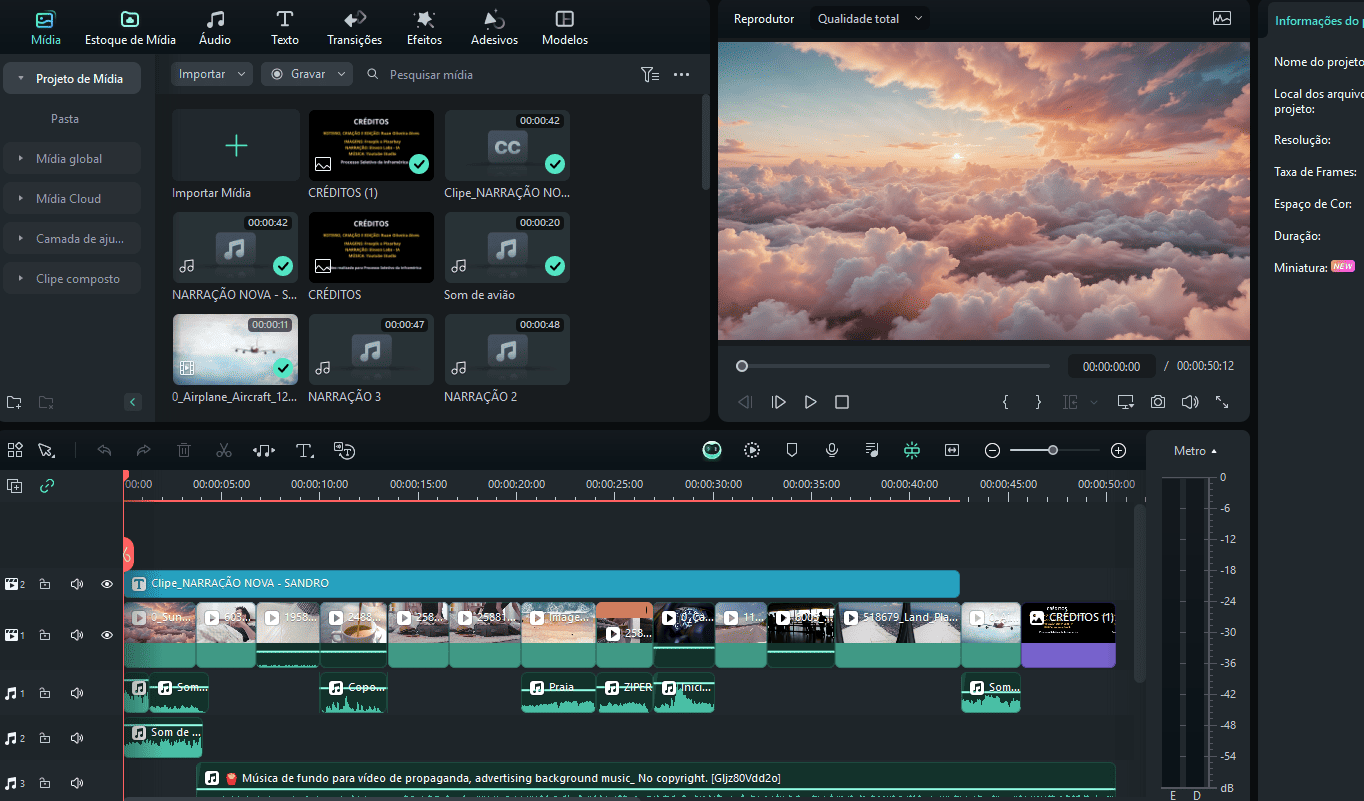Toggle the timeline link chain icon

pos(47,486)
